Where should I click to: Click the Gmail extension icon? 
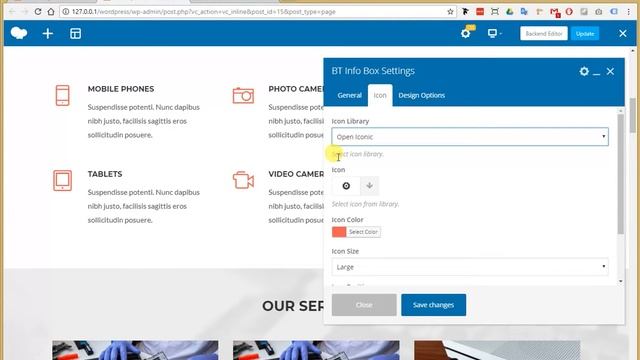coord(554,12)
